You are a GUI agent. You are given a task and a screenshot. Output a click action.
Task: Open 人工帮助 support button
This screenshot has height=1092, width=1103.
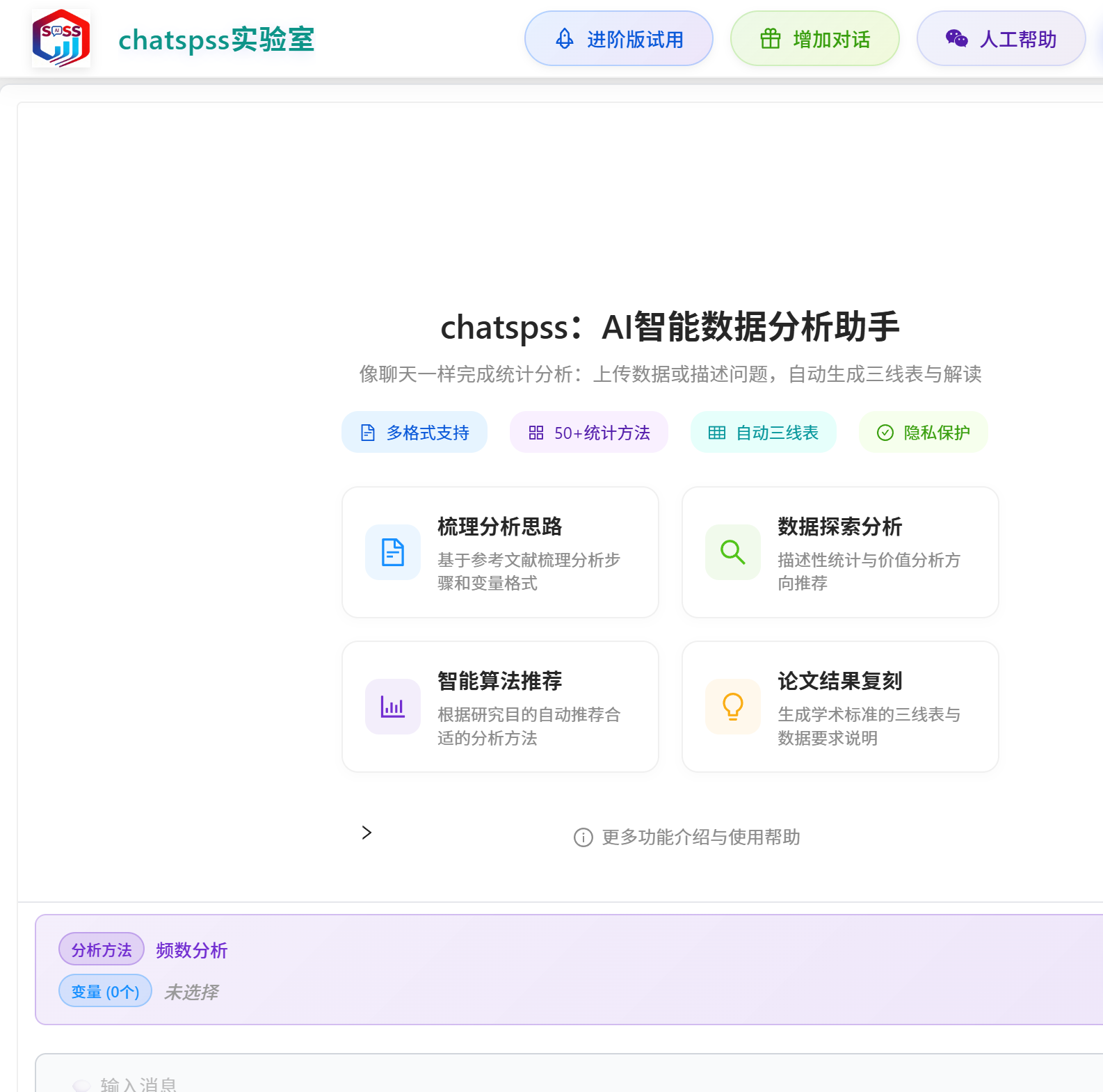1001,39
